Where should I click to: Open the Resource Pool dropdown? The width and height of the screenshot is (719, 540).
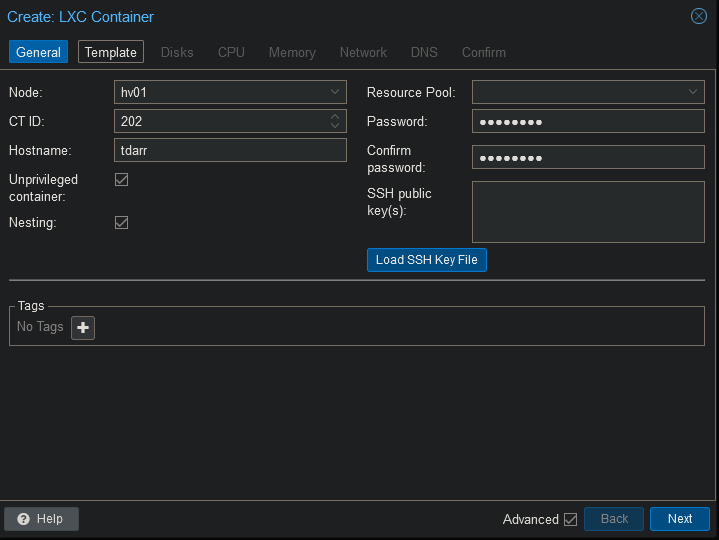[x=693, y=92]
